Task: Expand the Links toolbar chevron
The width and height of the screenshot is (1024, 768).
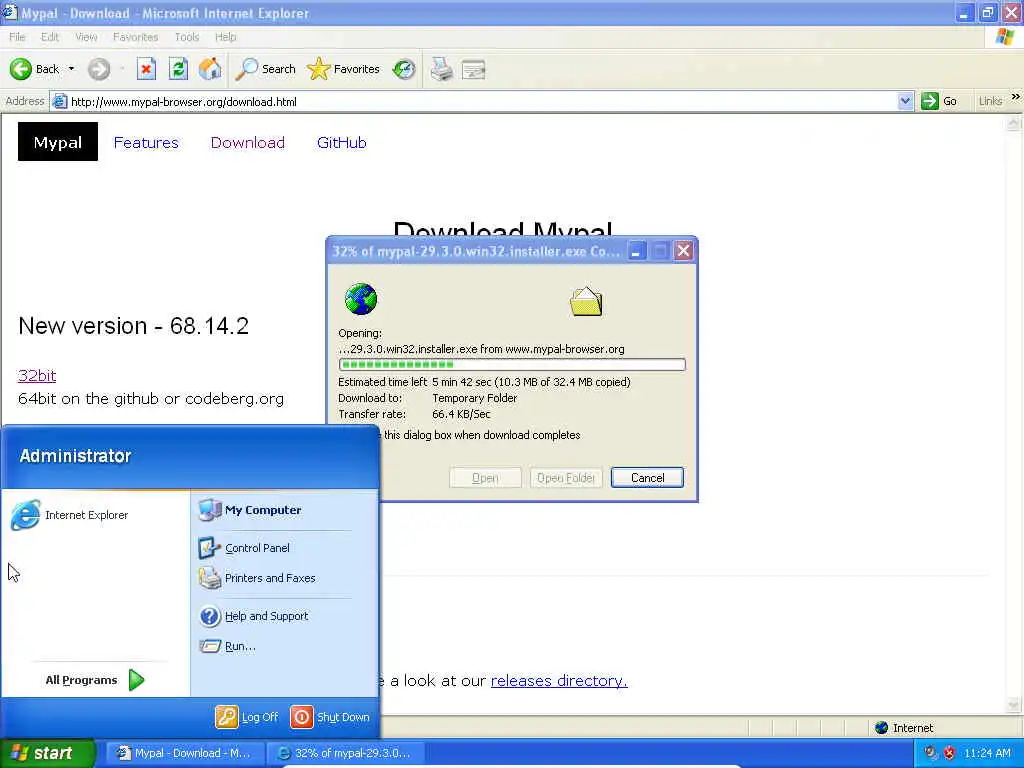Action: [x=1016, y=97]
